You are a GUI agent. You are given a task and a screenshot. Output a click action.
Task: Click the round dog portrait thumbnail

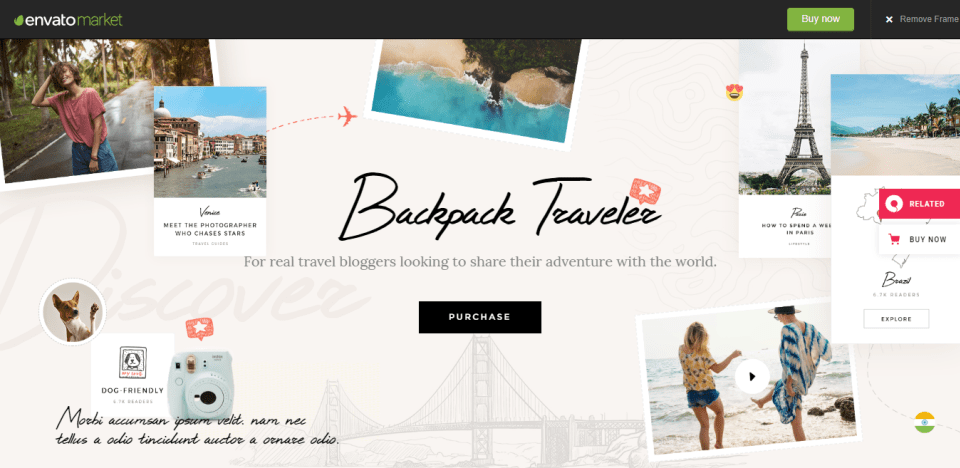point(73,312)
